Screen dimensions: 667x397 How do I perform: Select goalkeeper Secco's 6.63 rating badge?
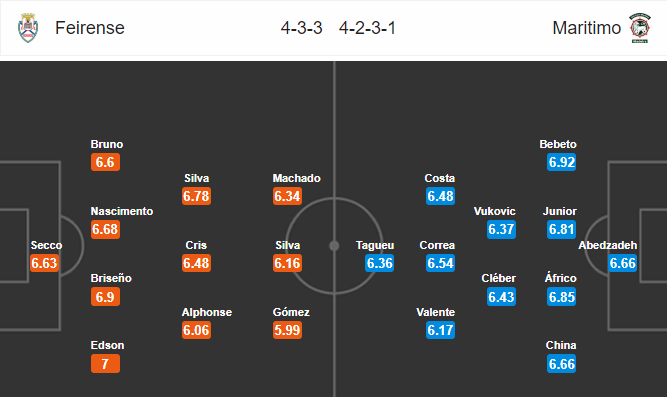[44, 263]
